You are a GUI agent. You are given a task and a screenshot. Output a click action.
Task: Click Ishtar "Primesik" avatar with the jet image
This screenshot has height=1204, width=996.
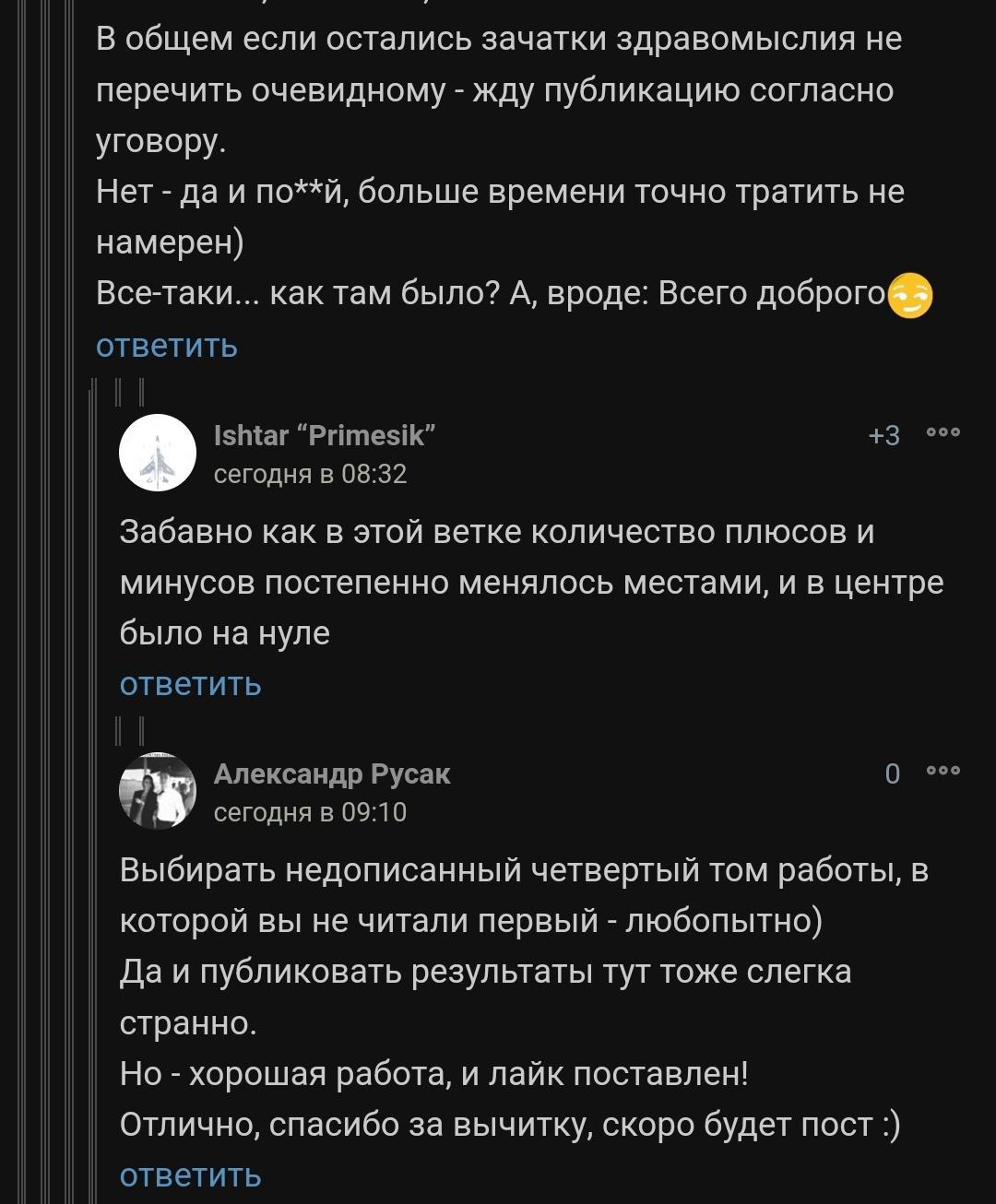click(x=158, y=452)
